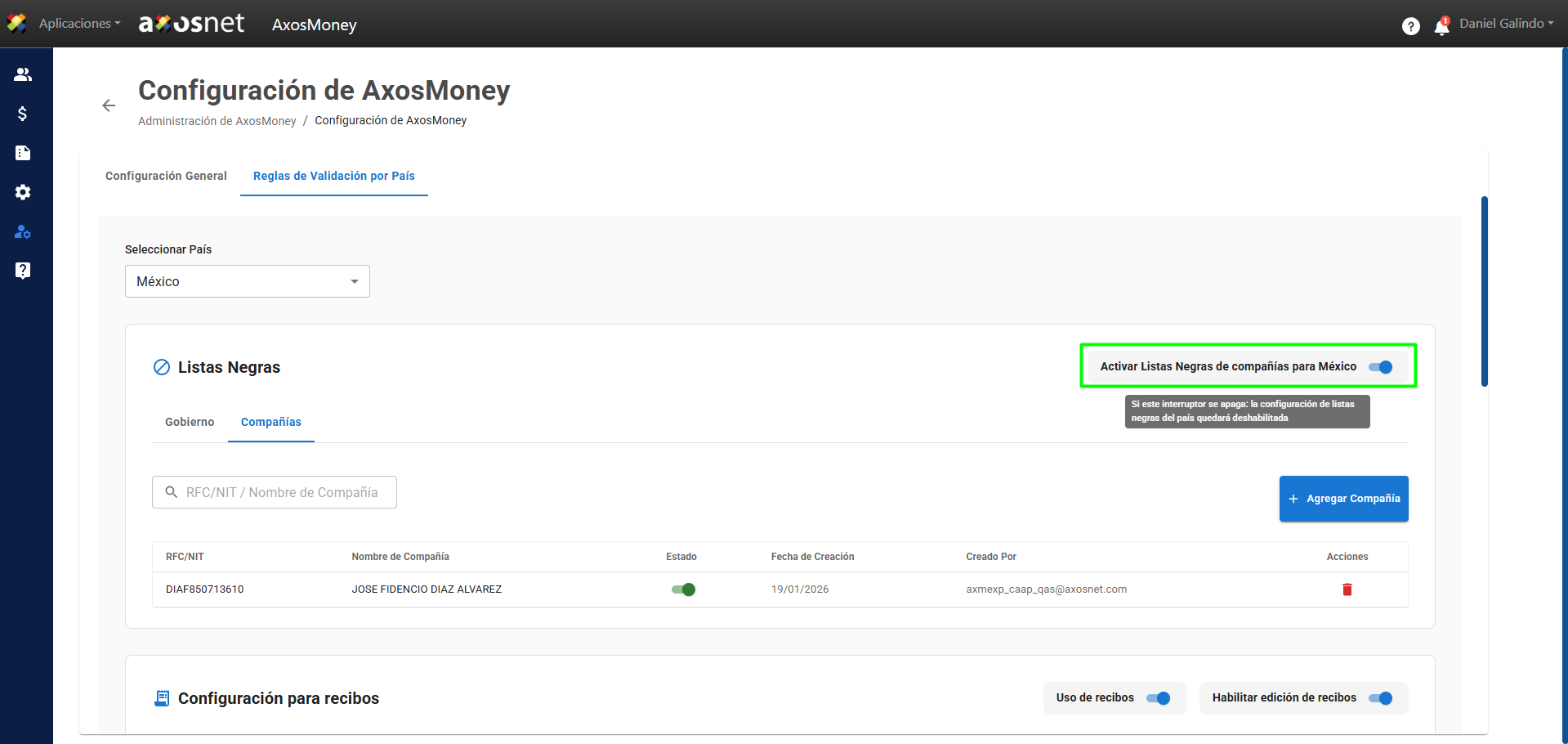Open the Daniel Galindo user menu
1568x744 pixels.
pyautogui.click(x=1507, y=24)
